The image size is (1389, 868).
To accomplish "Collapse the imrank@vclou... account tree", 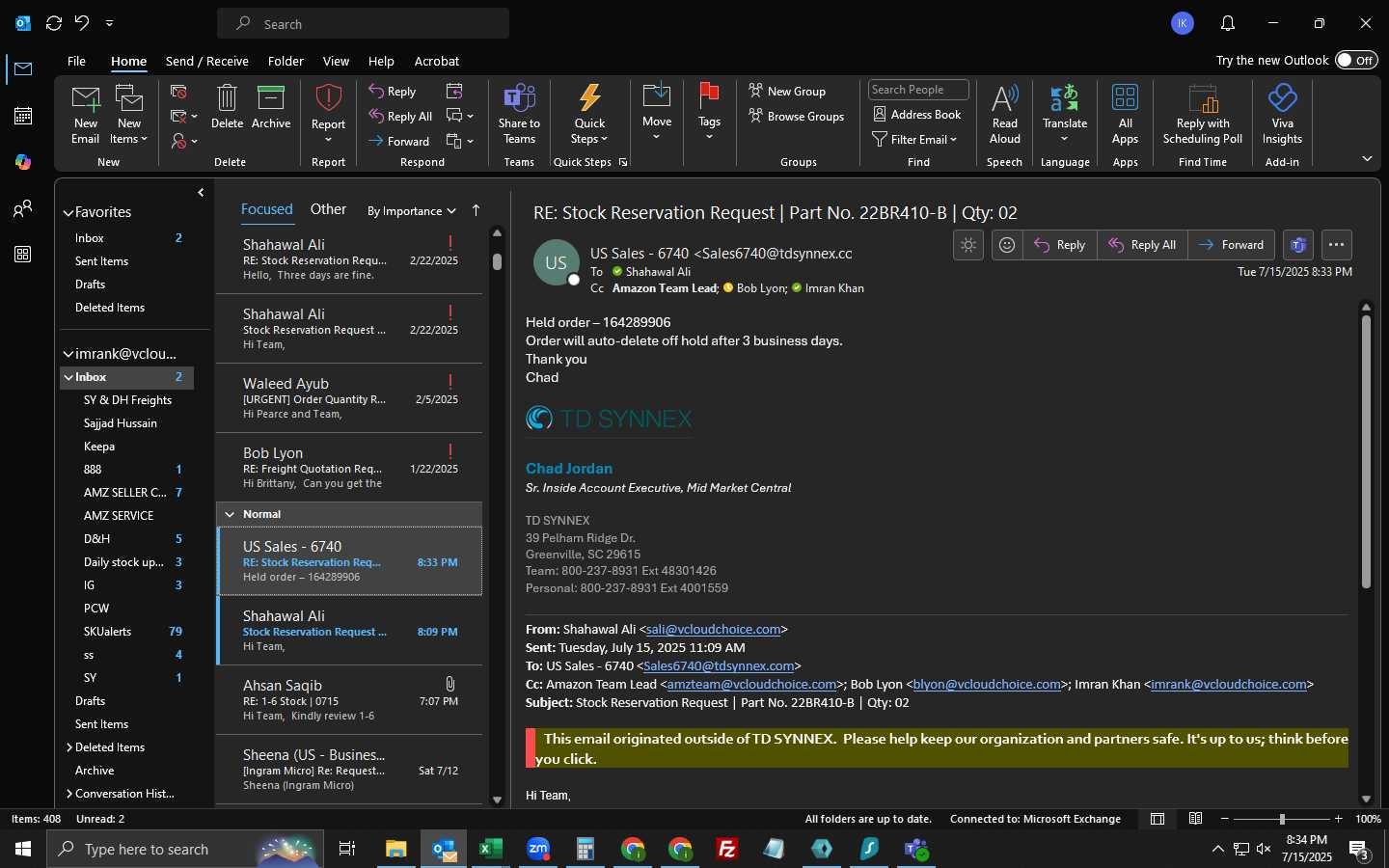I will point(68,354).
